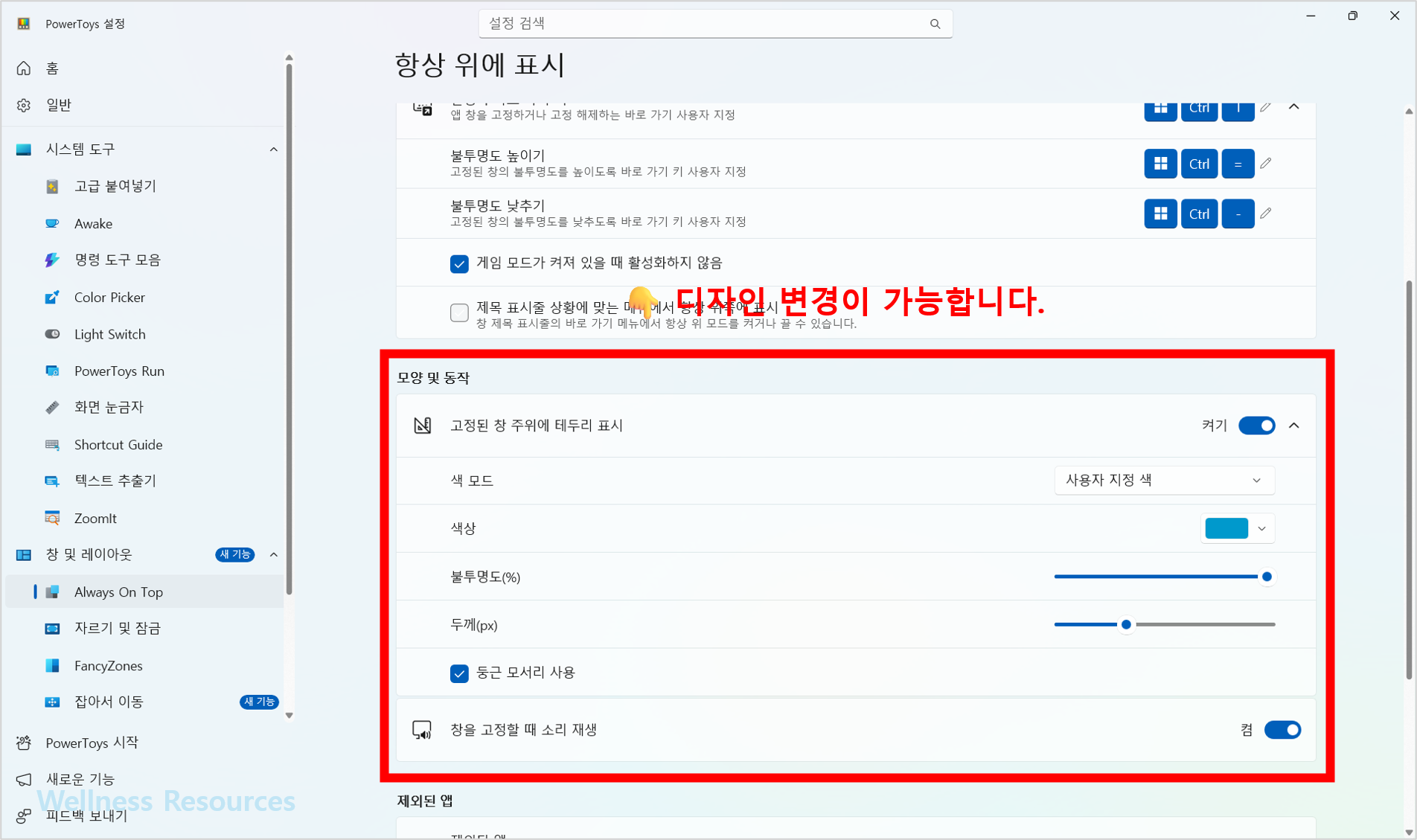Click 시스템 도구 monitor icon
1417x840 pixels.
tap(24, 150)
